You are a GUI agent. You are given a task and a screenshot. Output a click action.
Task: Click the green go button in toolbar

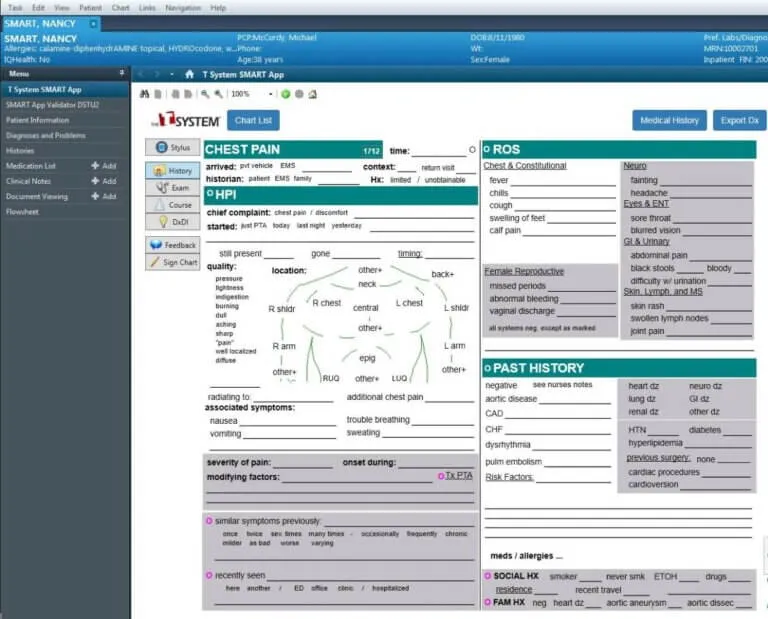pos(286,94)
